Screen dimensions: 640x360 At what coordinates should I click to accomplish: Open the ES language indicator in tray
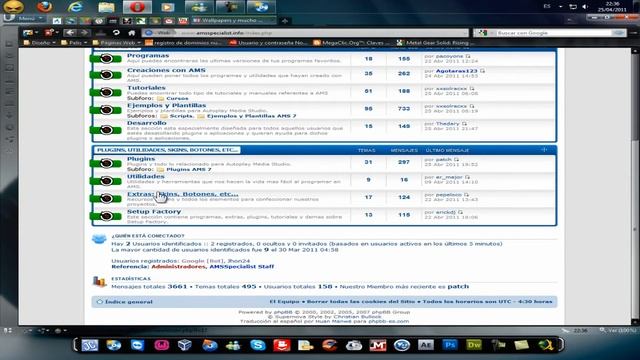click(x=547, y=6)
